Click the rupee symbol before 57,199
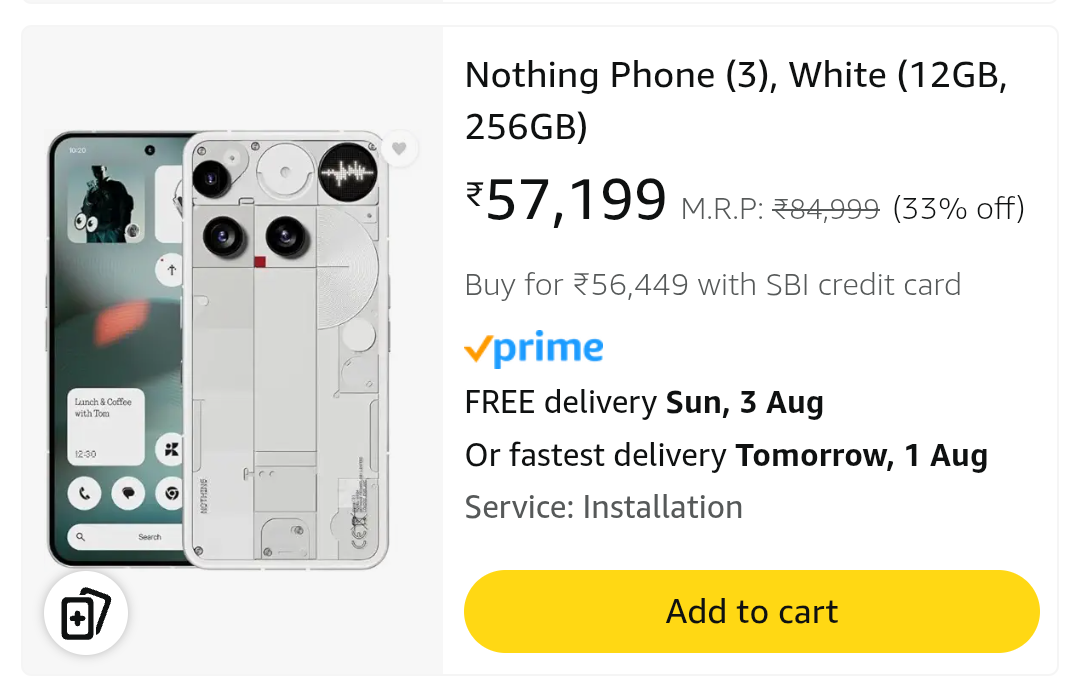 475,193
